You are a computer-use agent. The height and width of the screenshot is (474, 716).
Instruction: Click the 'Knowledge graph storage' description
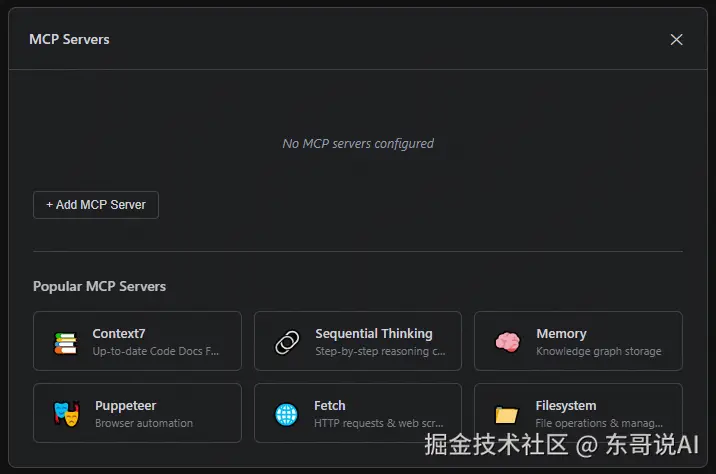click(x=598, y=352)
